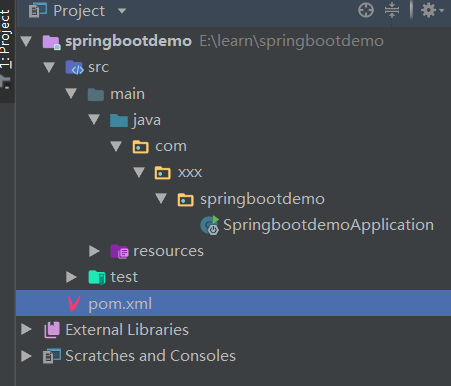451x386 pixels.
Task: Click the locate/scroll from source crosshair icon
Action: pos(366,10)
